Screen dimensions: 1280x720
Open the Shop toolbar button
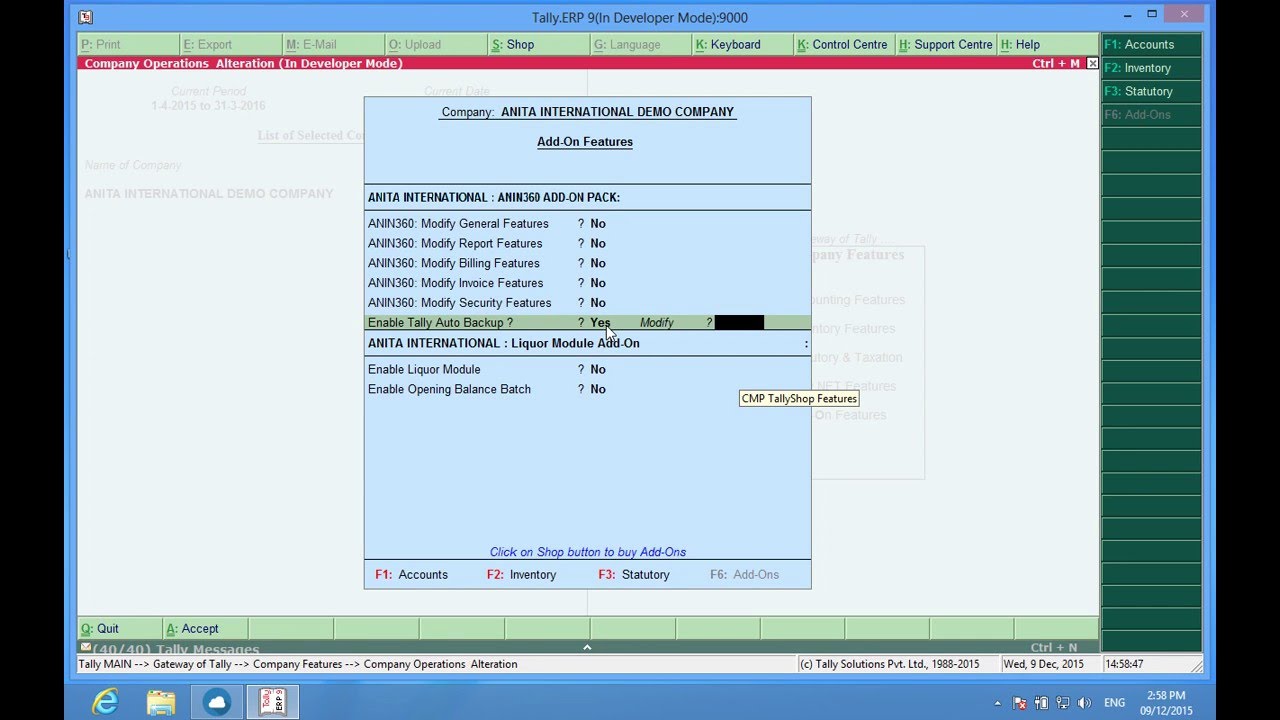(x=538, y=44)
